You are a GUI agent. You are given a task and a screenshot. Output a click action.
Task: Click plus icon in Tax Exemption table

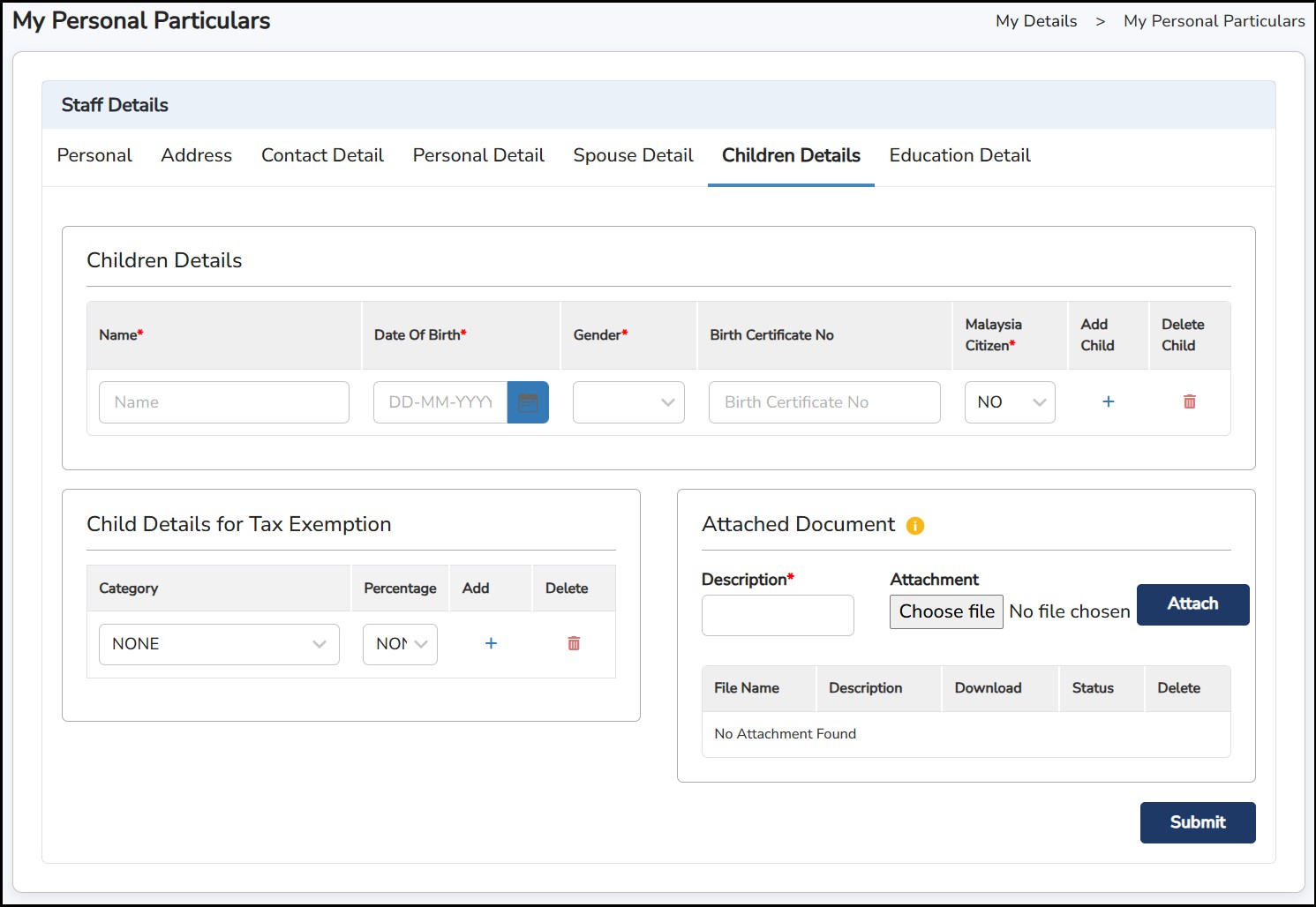[491, 643]
